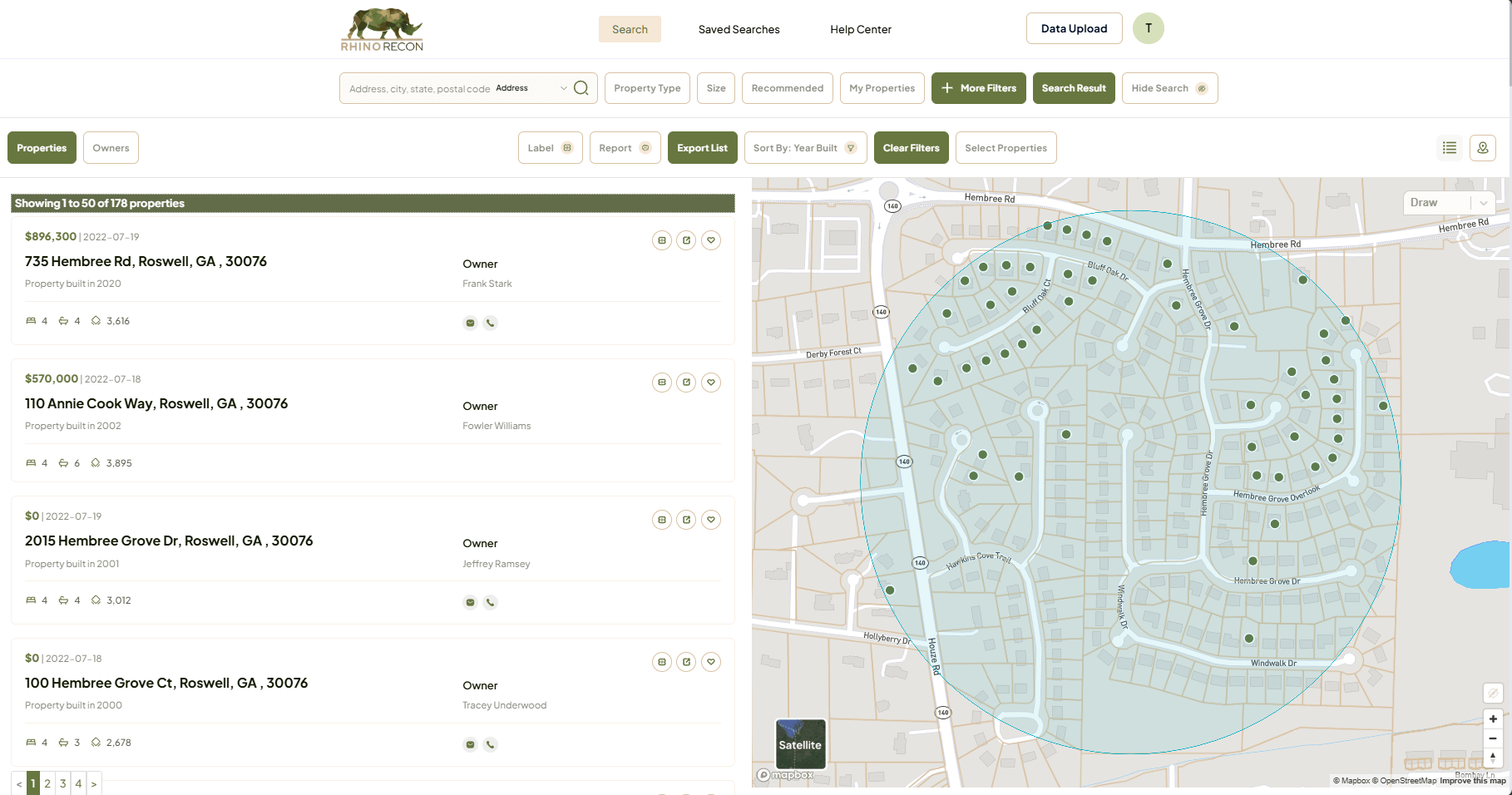Click the address search input field

point(419,89)
